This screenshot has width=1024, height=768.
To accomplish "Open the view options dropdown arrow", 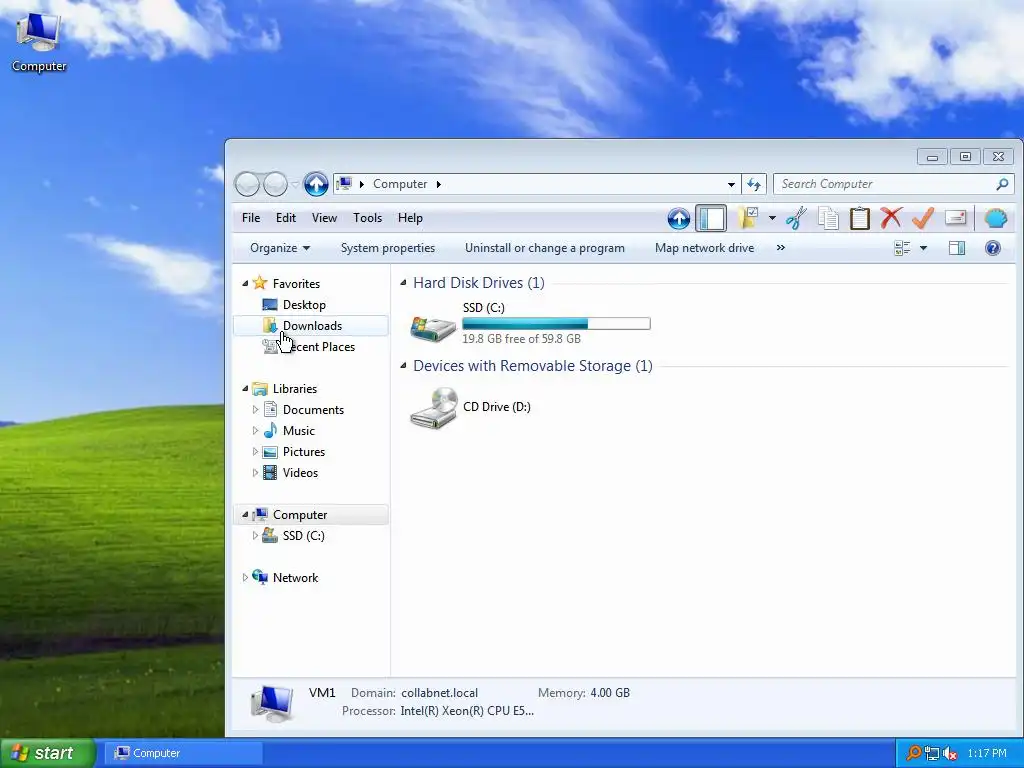I will (x=923, y=248).
